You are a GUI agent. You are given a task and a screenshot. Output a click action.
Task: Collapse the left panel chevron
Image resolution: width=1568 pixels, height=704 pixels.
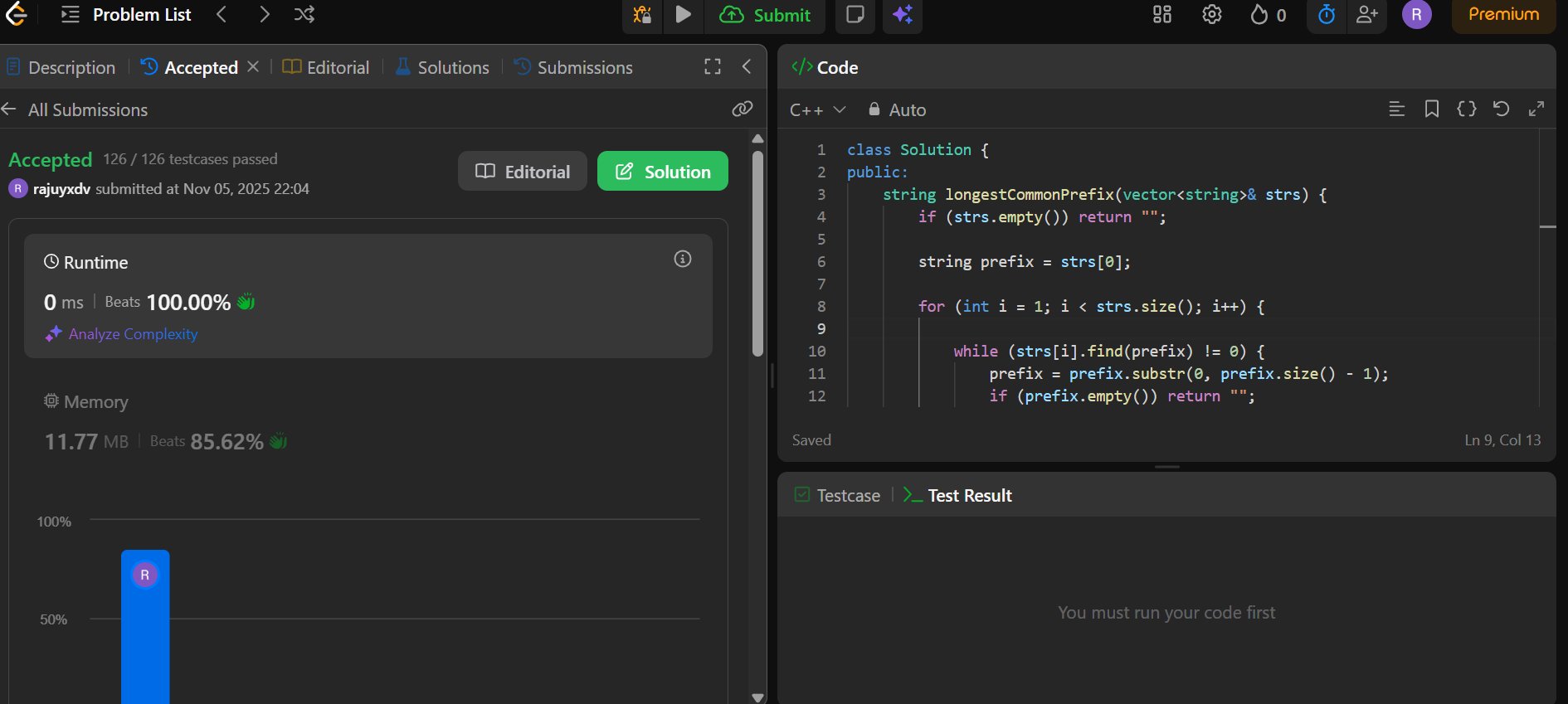(747, 67)
